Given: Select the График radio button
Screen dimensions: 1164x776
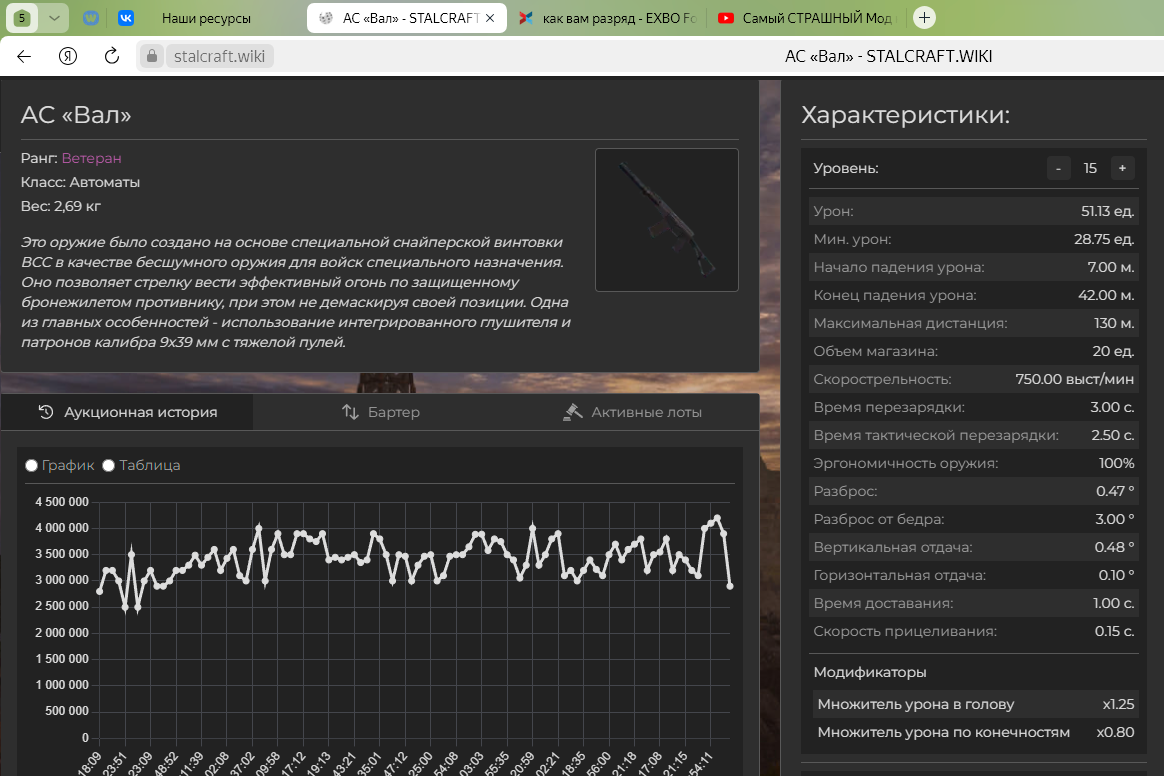Looking at the screenshot, I should 31,466.
